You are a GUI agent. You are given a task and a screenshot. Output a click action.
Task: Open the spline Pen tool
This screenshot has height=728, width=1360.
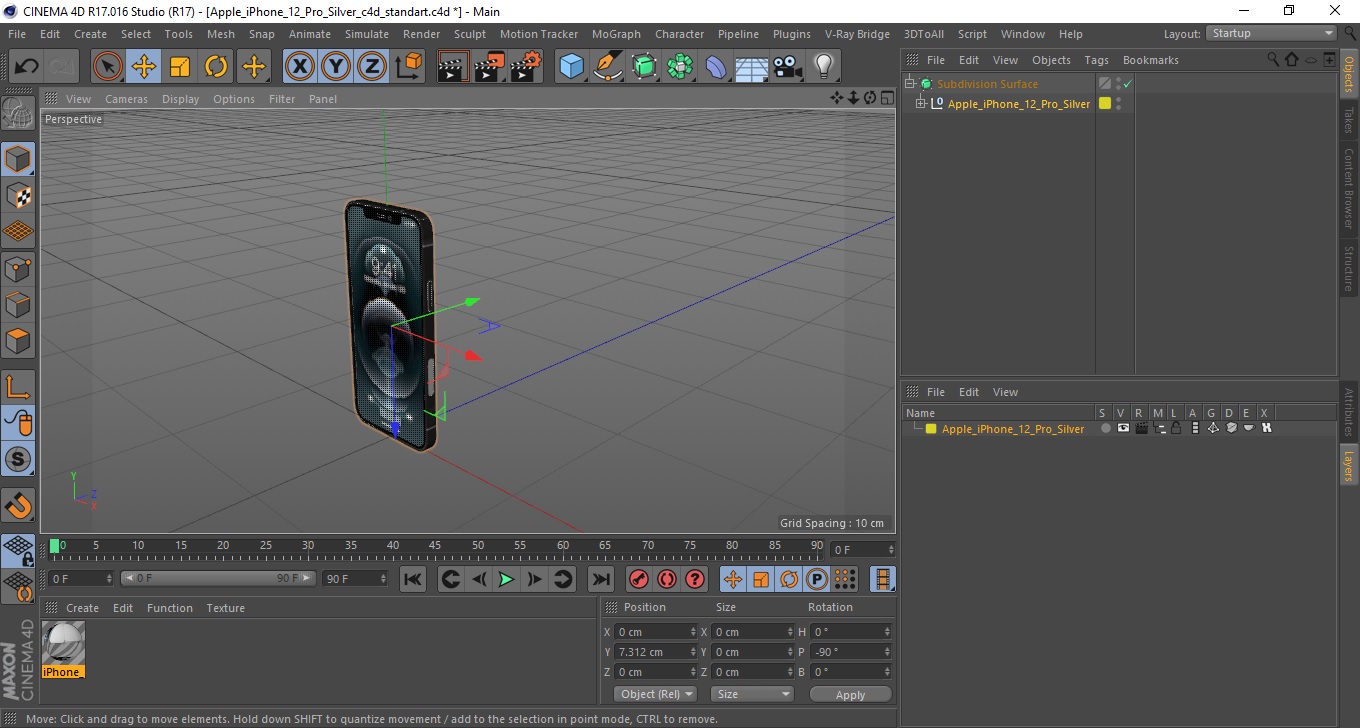point(608,67)
